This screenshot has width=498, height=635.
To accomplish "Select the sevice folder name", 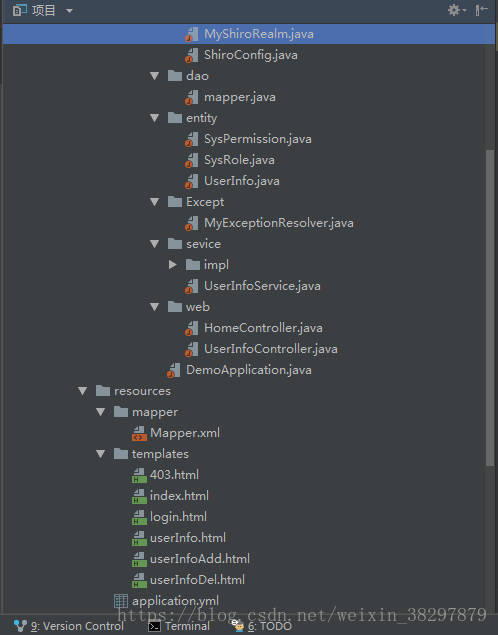I will 203,244.
